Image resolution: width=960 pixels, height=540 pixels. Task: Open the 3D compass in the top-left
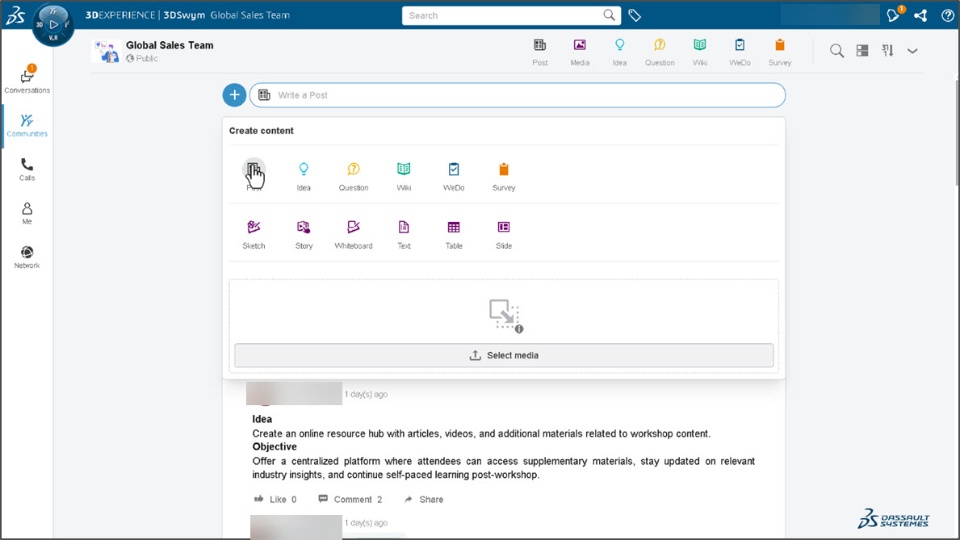(x=53, y=24)
